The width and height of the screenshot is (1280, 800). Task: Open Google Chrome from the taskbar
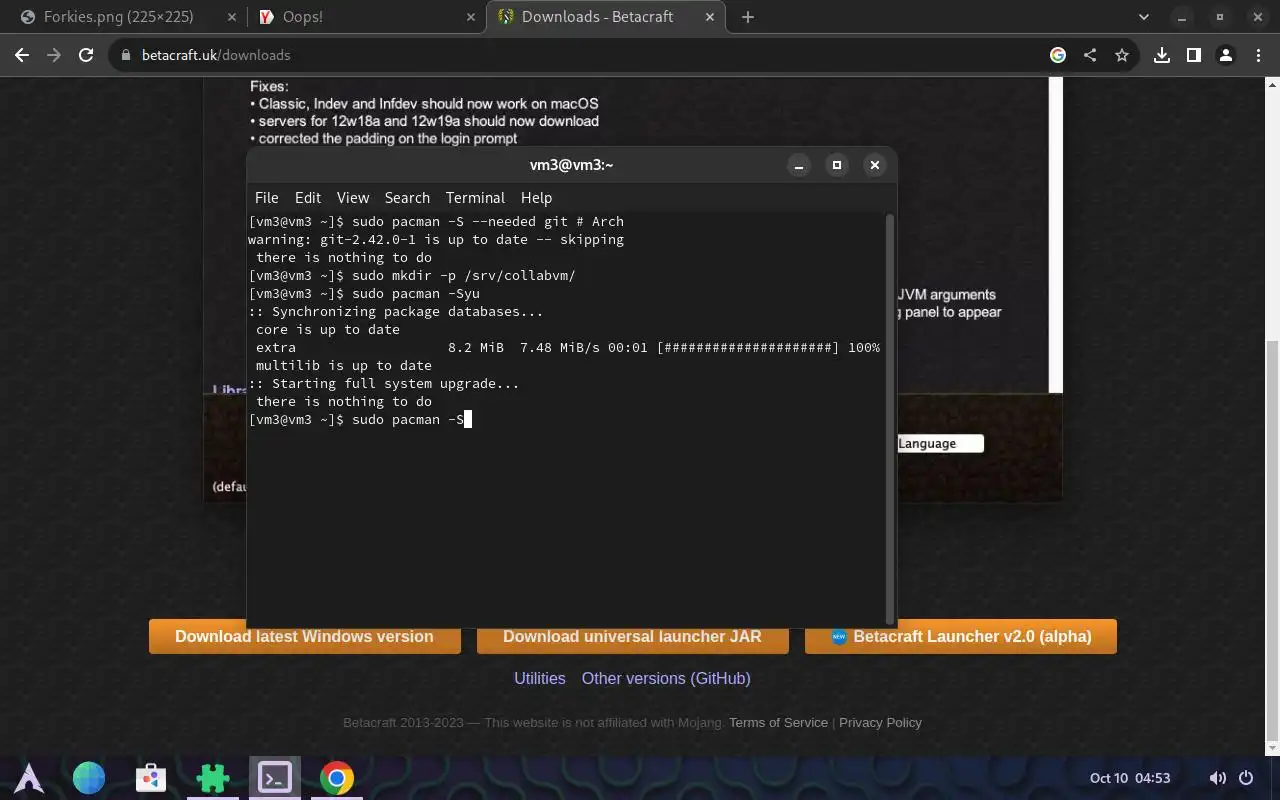tap(337, 777)
